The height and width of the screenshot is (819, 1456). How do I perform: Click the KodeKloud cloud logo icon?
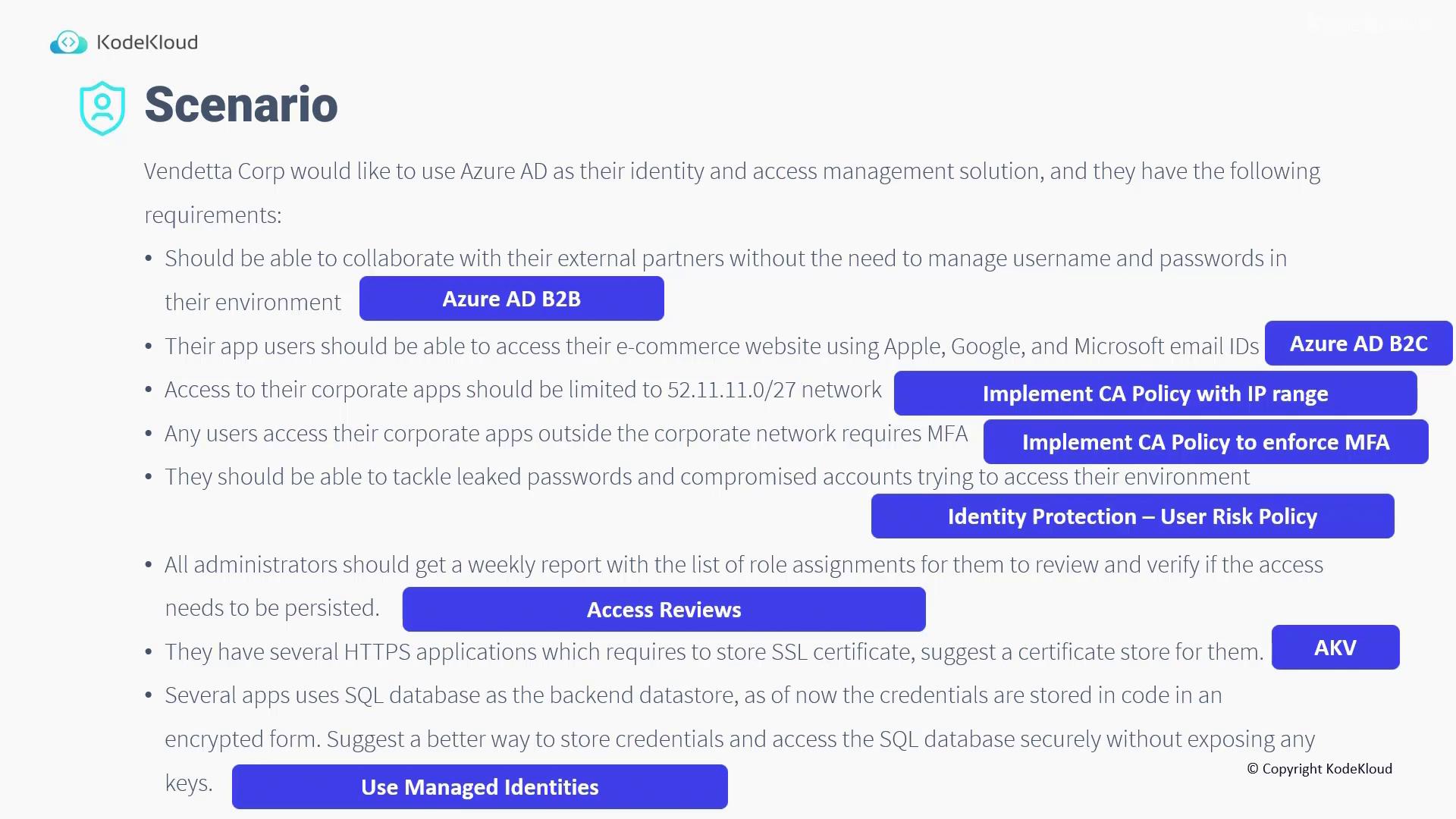click(x=68, y=42)
